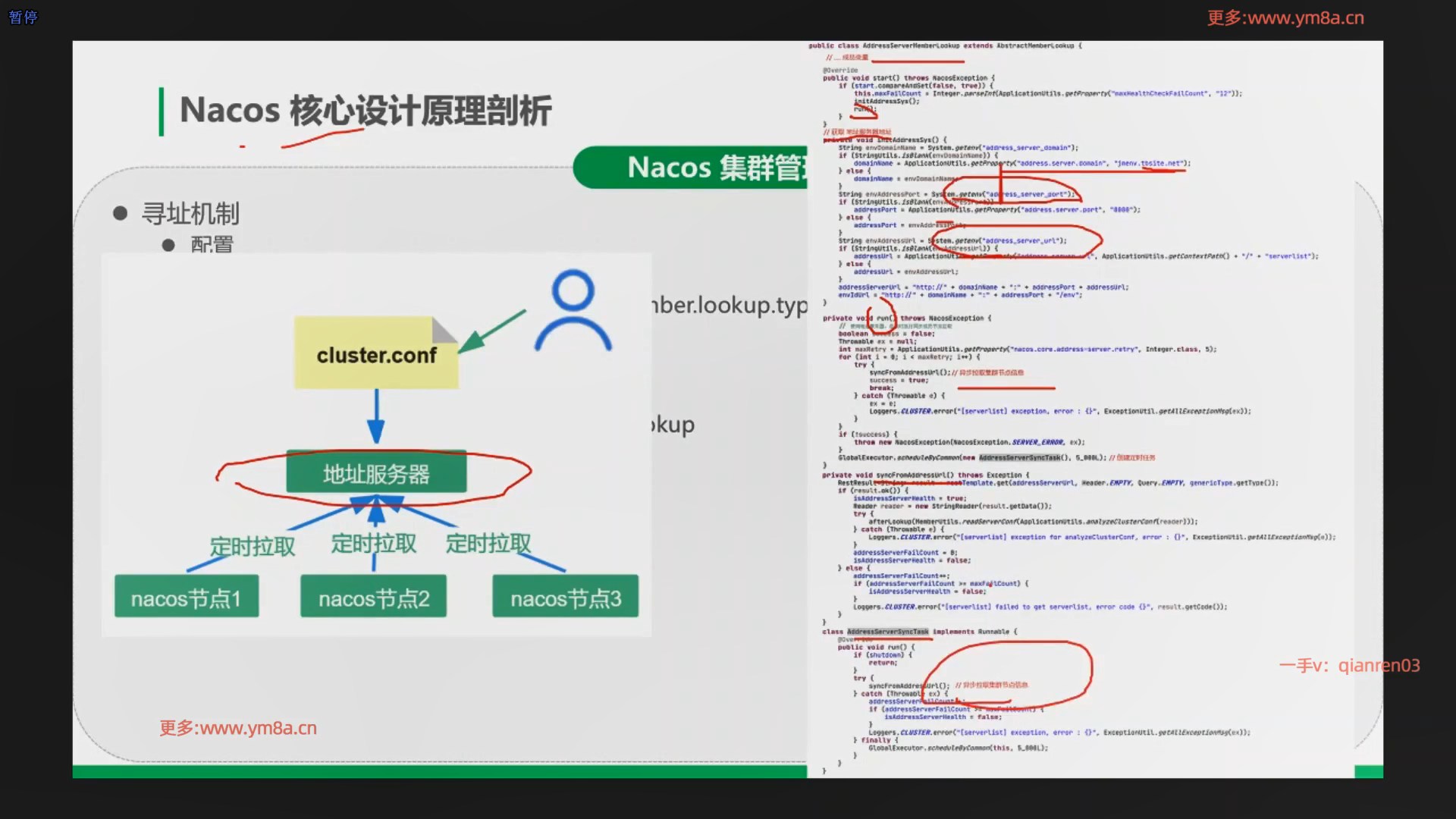
Task: Click the blue arrow below cluster.conf
Action: 376,416
